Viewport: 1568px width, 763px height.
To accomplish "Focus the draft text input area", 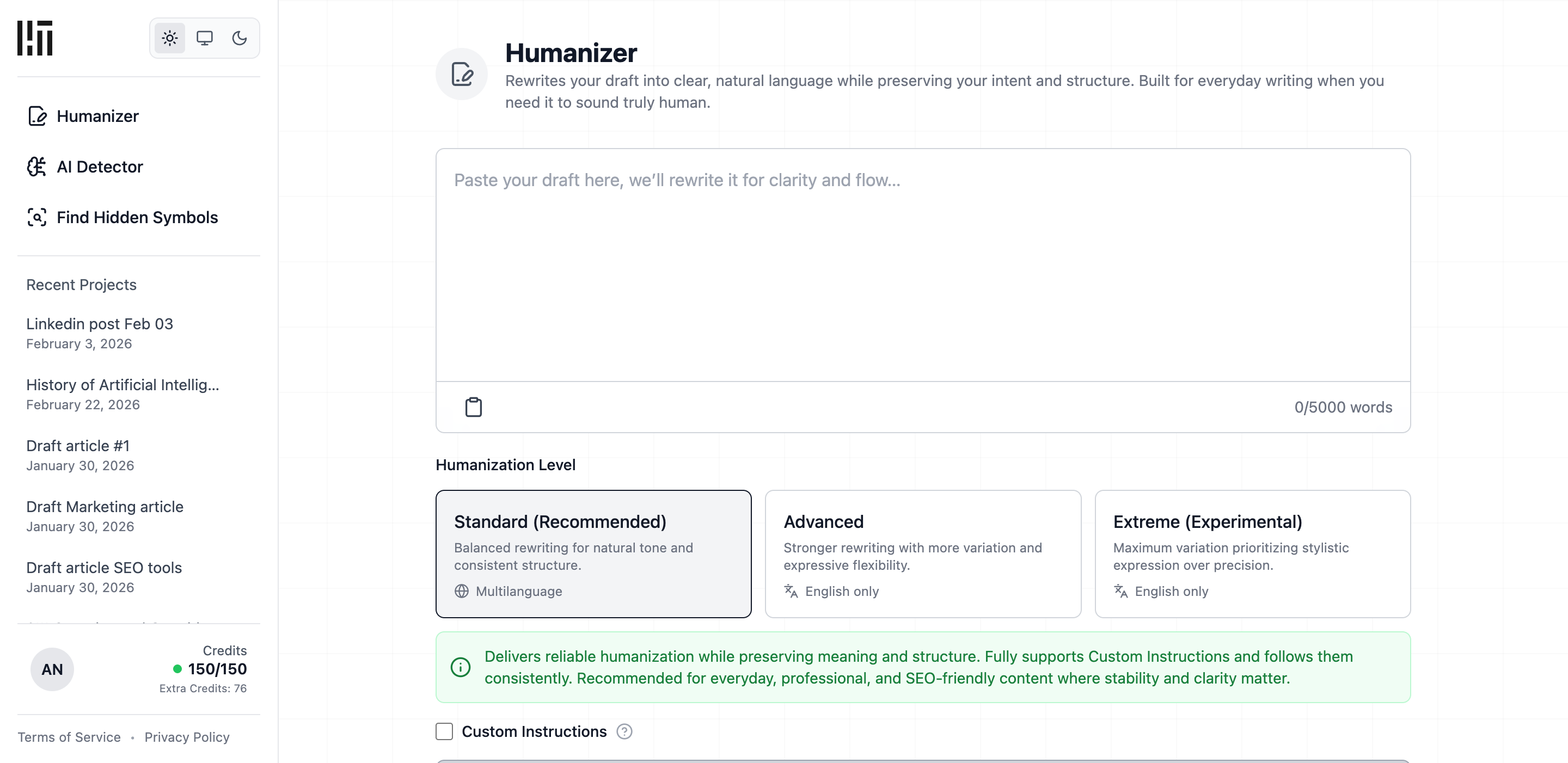I will 923,264.
